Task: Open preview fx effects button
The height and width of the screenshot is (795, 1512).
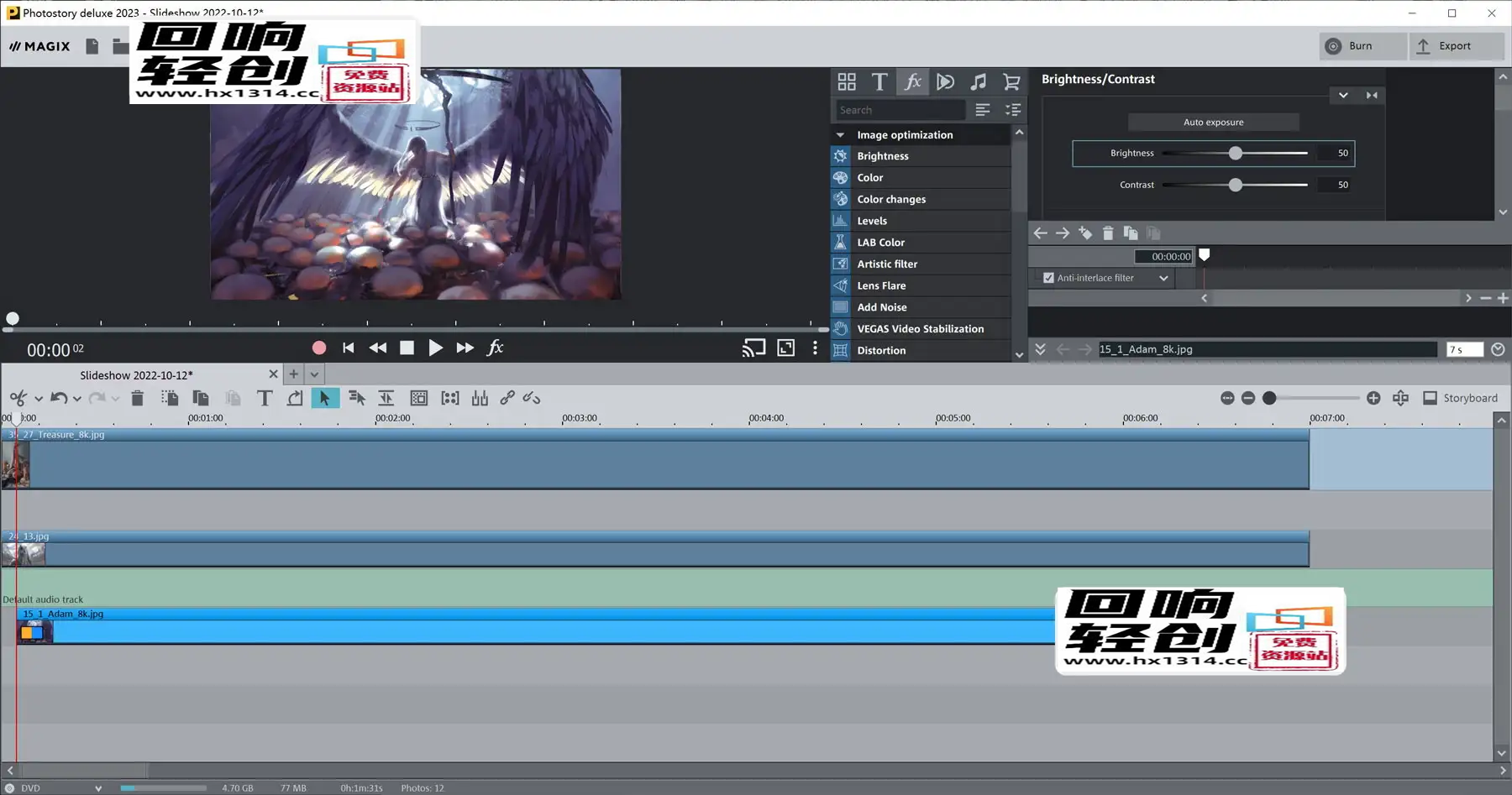Action: (496, 348)
